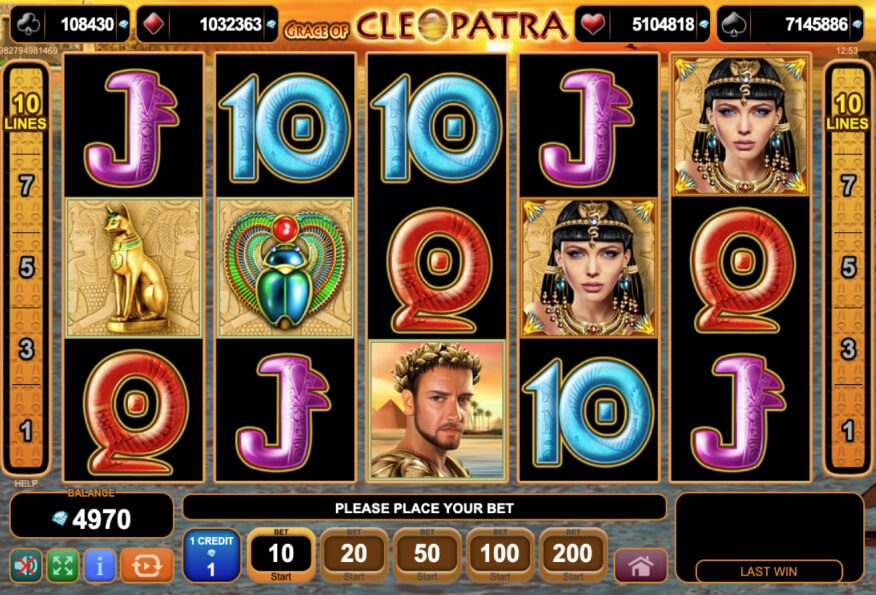876x595 pixels.
Task: Change the 1 Credit denomination button
Action: (212, 555)
